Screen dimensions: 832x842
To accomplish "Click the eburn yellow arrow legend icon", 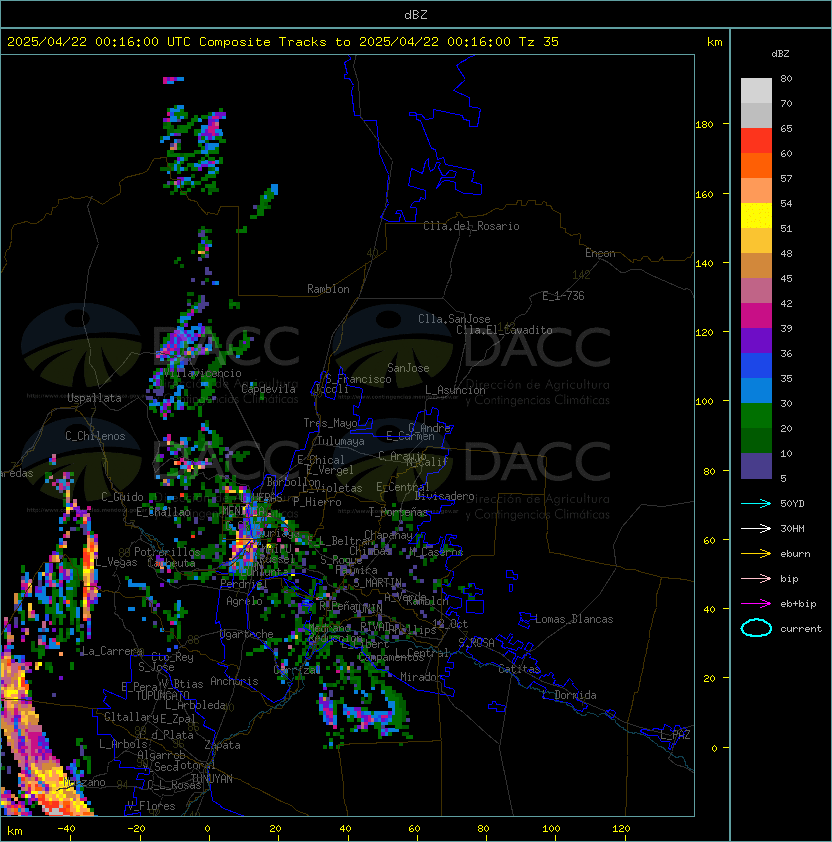I will coord(756,554).
